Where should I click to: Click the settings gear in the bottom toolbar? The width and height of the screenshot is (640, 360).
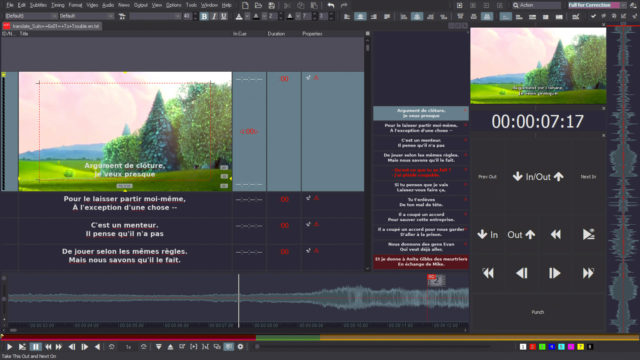pos(240,347)
